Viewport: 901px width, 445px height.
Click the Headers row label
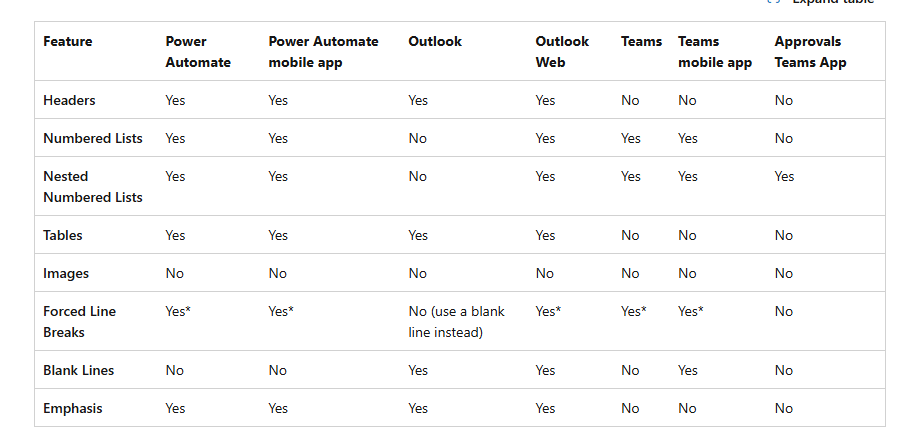[x=70, y=100]
